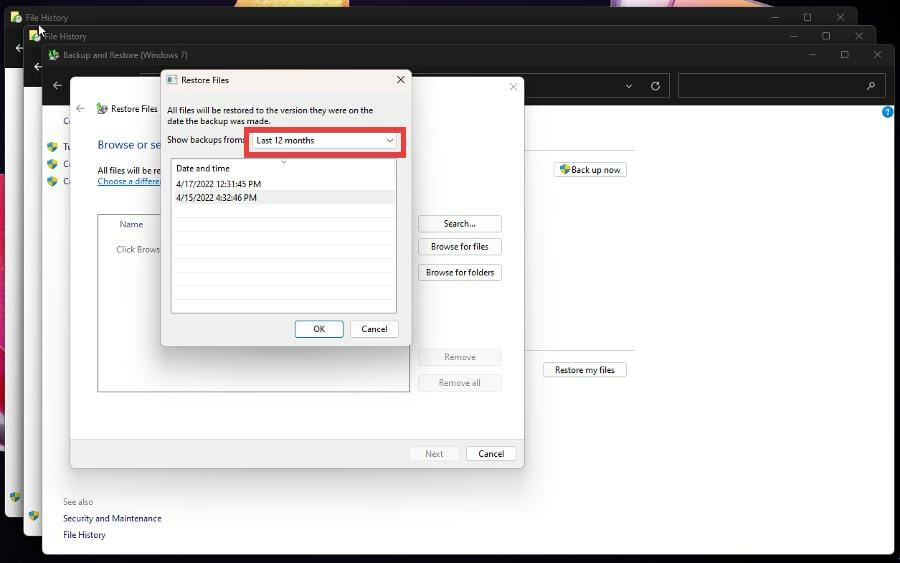Click the Date and time column header
The image size is (900, 563).
[x=203, y=168]
